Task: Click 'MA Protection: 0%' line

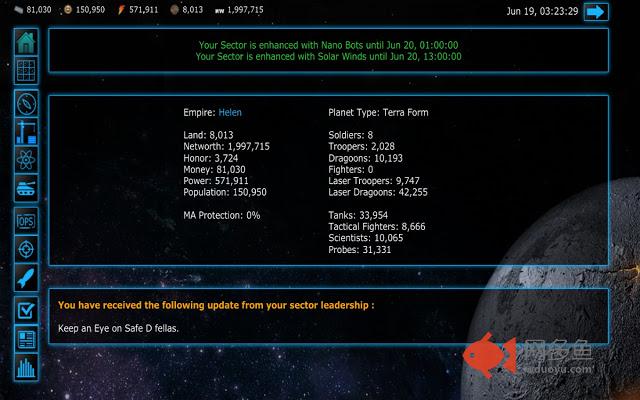Action: click(x=222, y=215)
